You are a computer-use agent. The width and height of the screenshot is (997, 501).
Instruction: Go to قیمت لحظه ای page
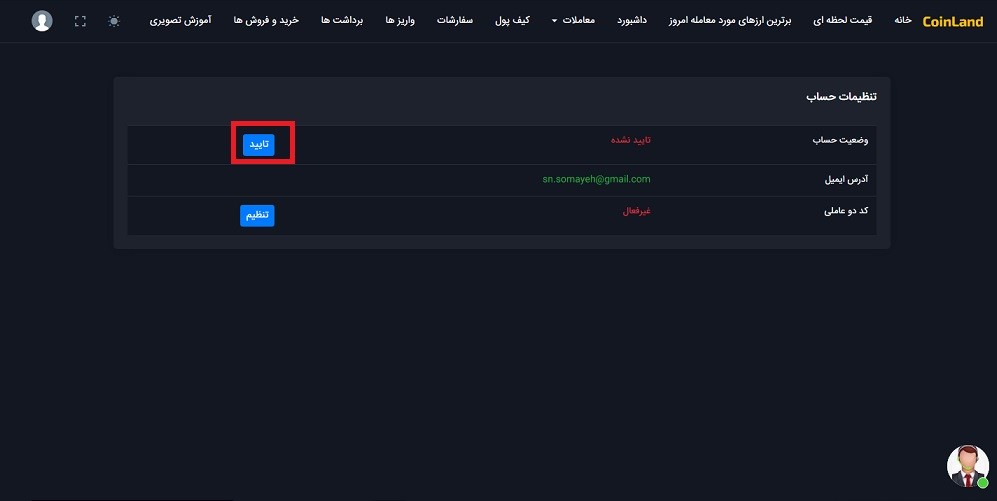842,20
